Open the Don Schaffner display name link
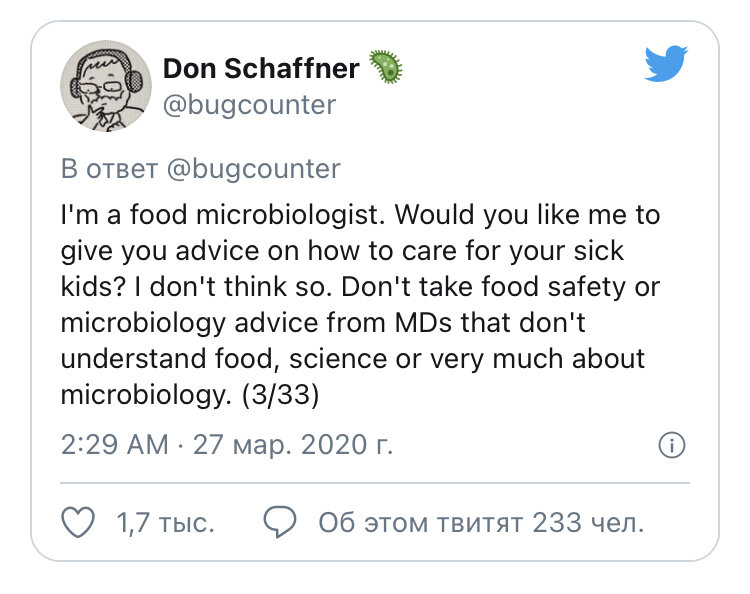 click(x=261, y=68)
